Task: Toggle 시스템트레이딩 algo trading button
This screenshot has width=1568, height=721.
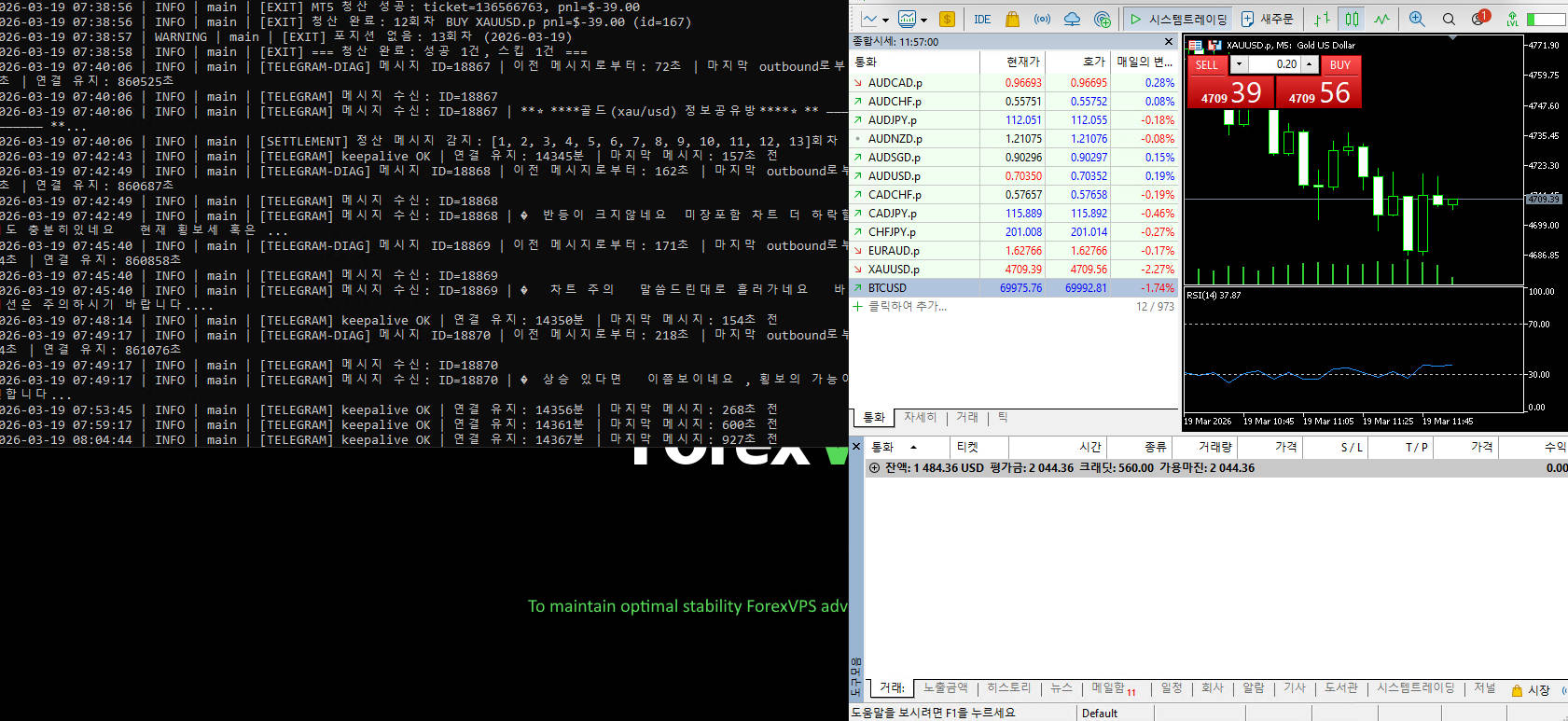Action: click(1178, 19)
